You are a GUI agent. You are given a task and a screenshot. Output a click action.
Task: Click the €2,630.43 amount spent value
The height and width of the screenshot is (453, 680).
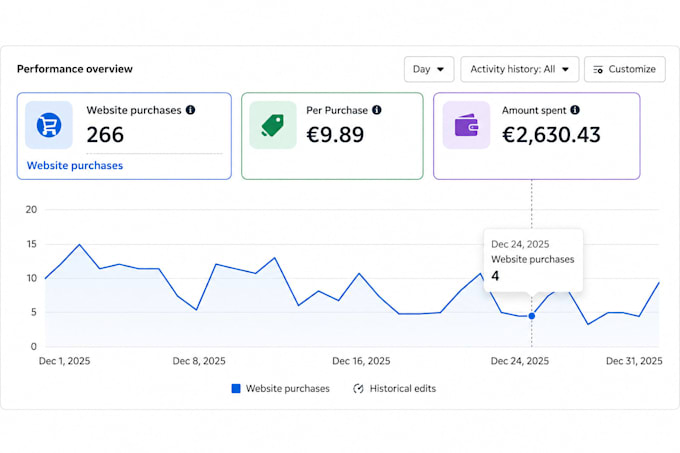(x=551, y=134)
